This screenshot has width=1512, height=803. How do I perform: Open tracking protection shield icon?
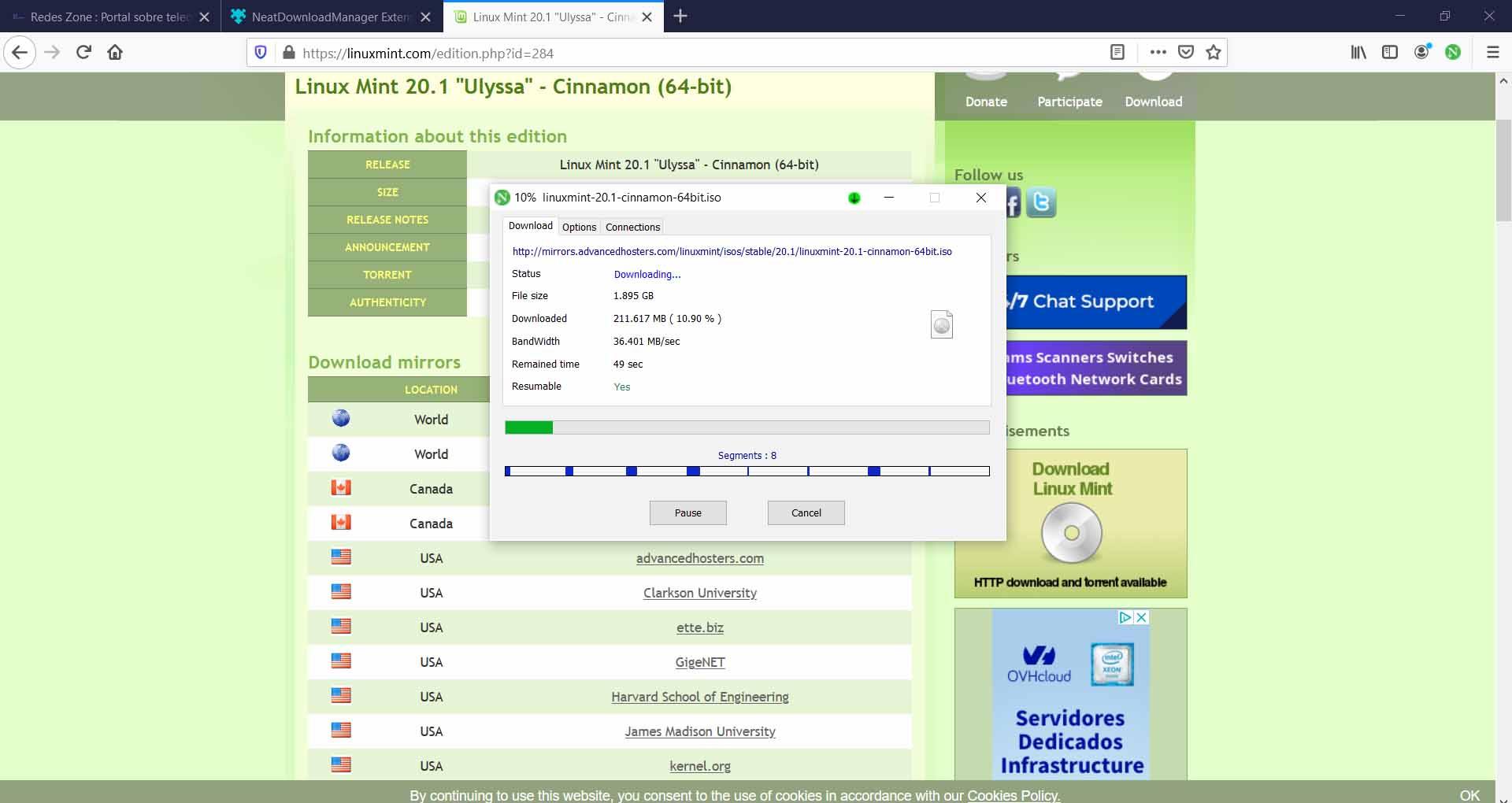point(261,52)
